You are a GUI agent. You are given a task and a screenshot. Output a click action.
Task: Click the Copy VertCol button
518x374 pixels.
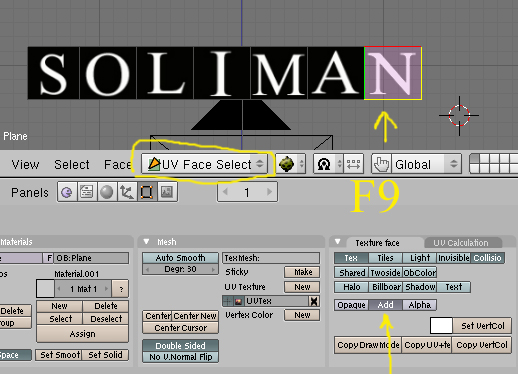pyautogui.click(x=482, y=345)
